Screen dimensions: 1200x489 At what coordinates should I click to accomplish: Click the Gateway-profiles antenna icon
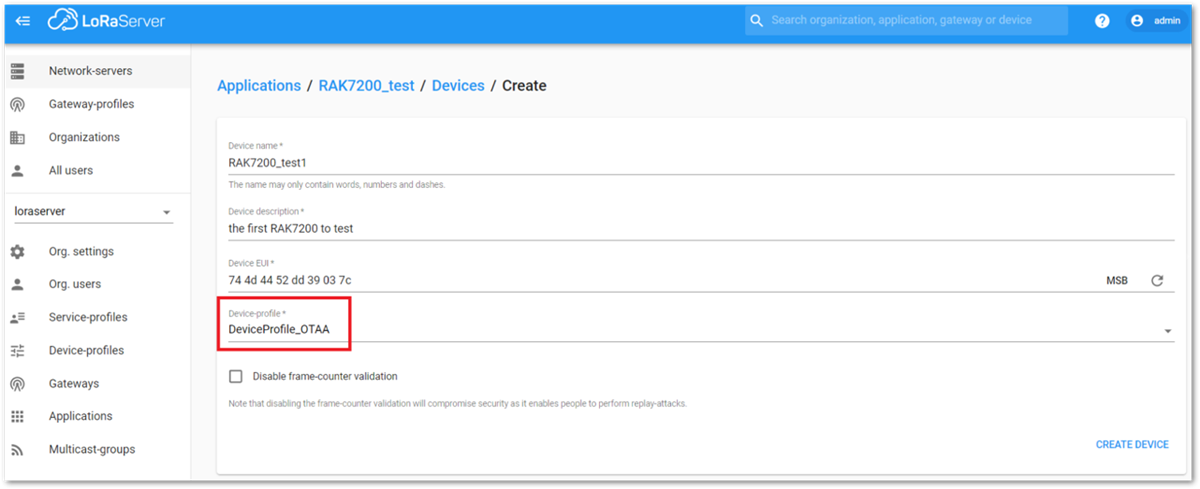click(17, 104)
